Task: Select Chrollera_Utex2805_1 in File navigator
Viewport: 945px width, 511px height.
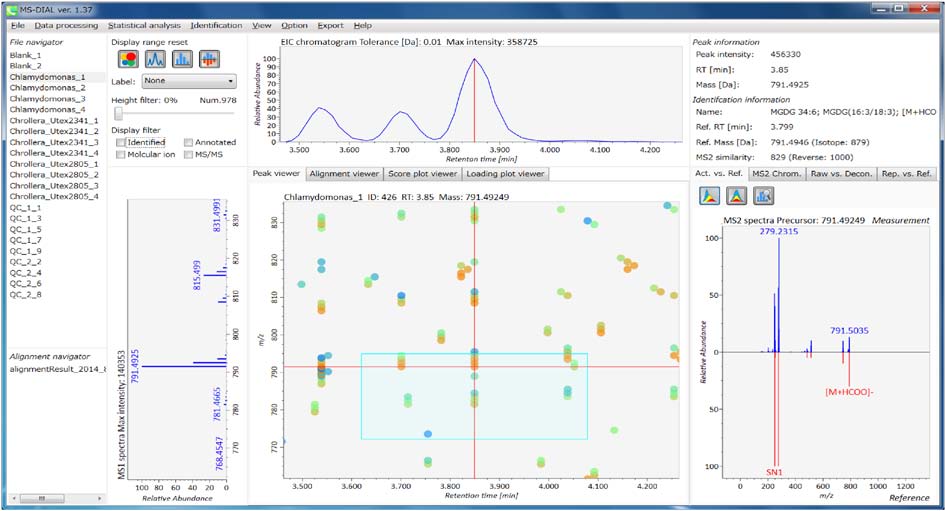Action: 54,164
